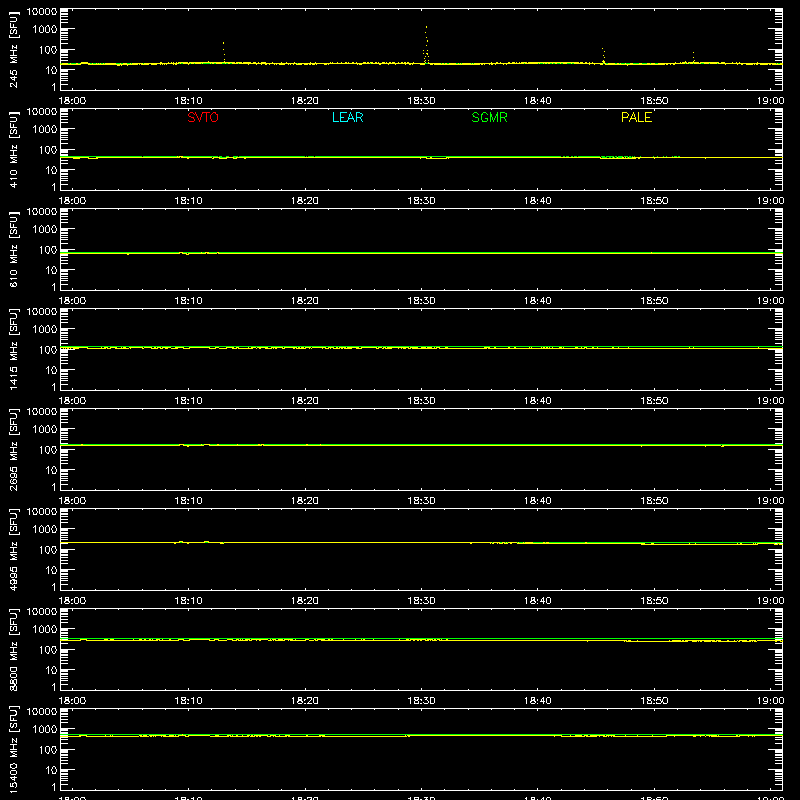This screenshot has width=800, height=800.
Task: Click the 18:10 tick label under 410 MHz panel
Action: (x=189, y=201)
